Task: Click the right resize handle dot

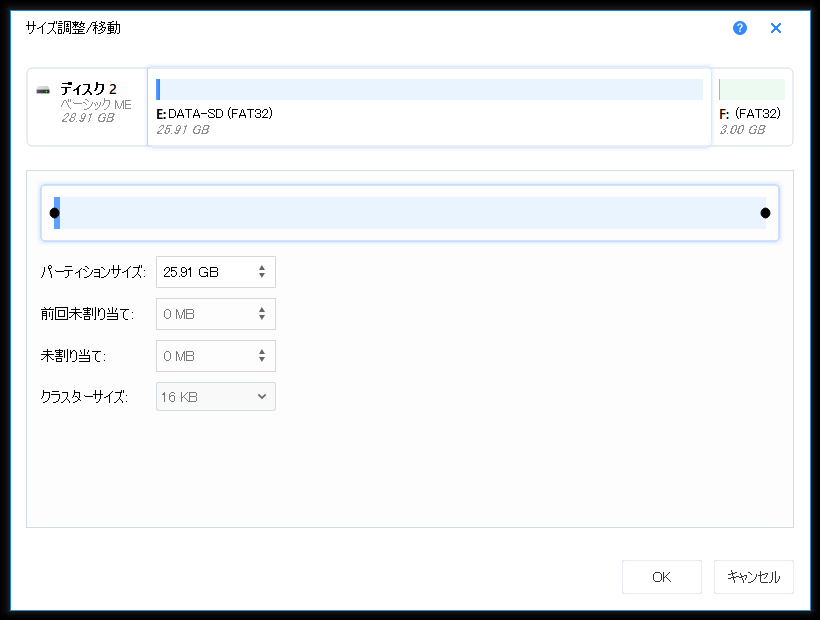Action: [765, 213]
